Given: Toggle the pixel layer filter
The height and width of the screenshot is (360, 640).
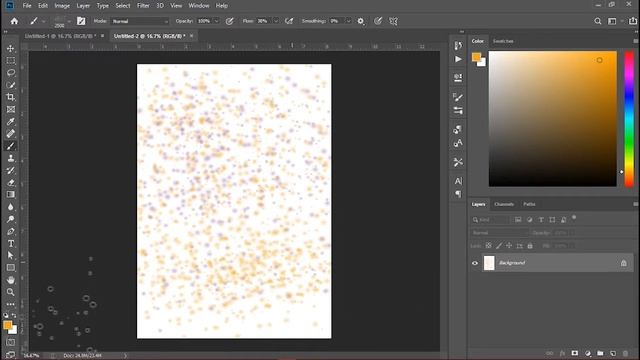Looking at the screenshot, I should point(518,220).
